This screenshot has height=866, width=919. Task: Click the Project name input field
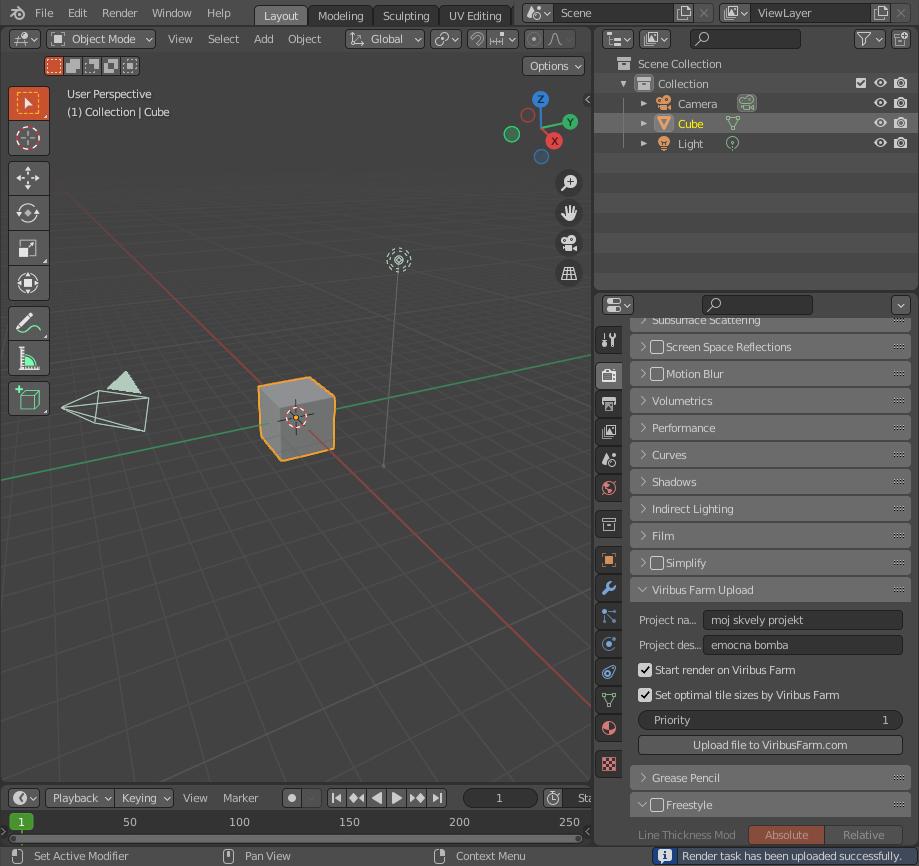(x=802, y=620)
